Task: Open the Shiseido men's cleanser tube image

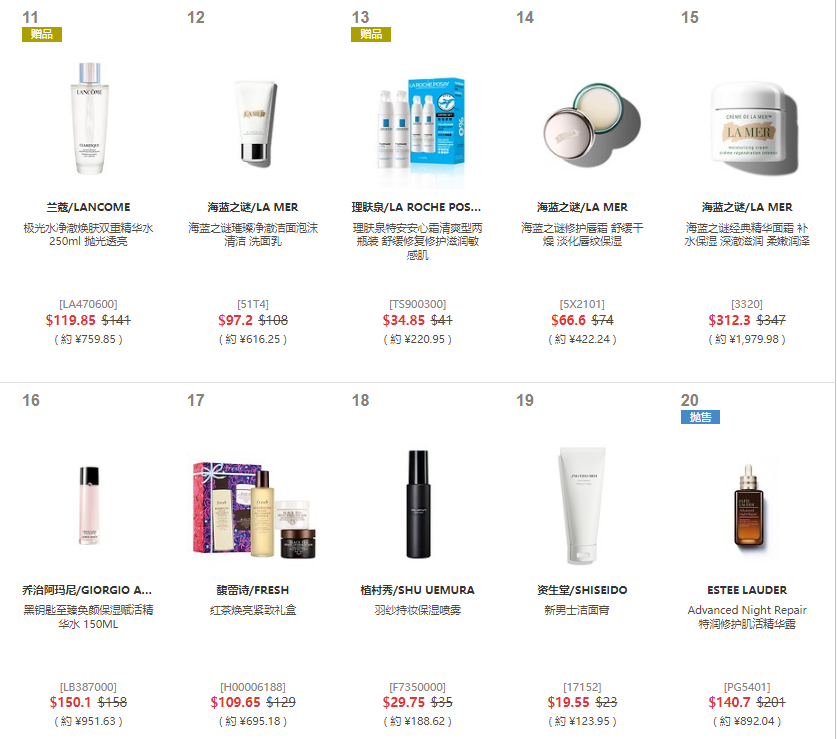Action: (x=582, y=505)
